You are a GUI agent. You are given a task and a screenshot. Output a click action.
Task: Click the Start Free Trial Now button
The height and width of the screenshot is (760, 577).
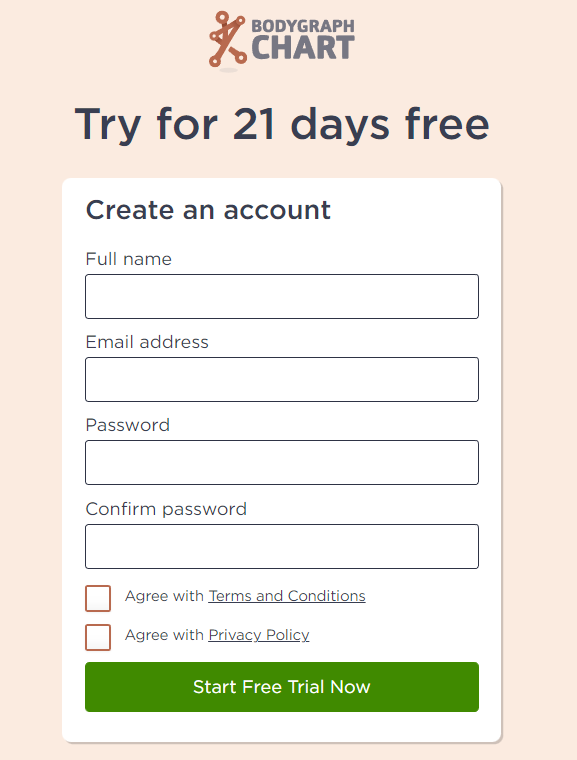(282, 687)
